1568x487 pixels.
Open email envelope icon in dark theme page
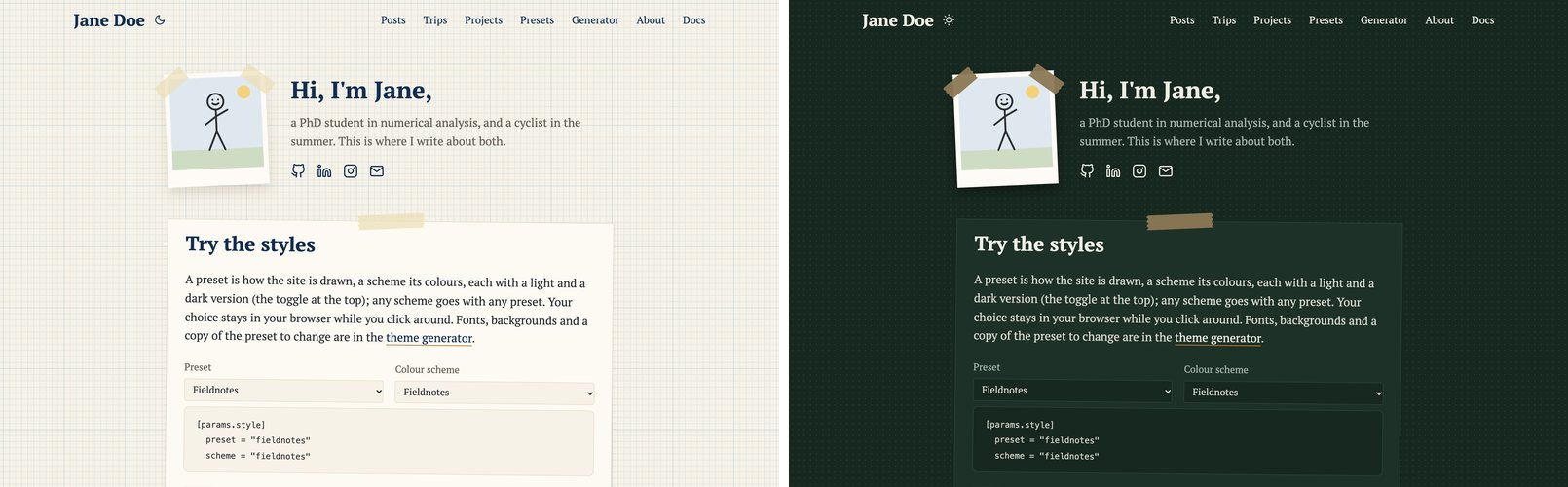pyautogui.click(x=1166, y=170)
